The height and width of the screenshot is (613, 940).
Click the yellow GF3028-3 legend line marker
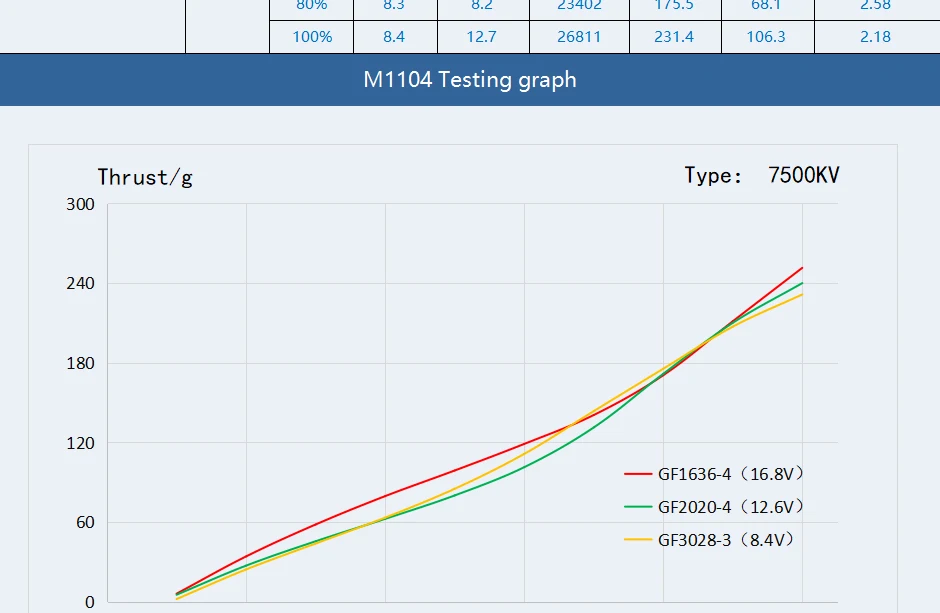(x=637, y=540)
